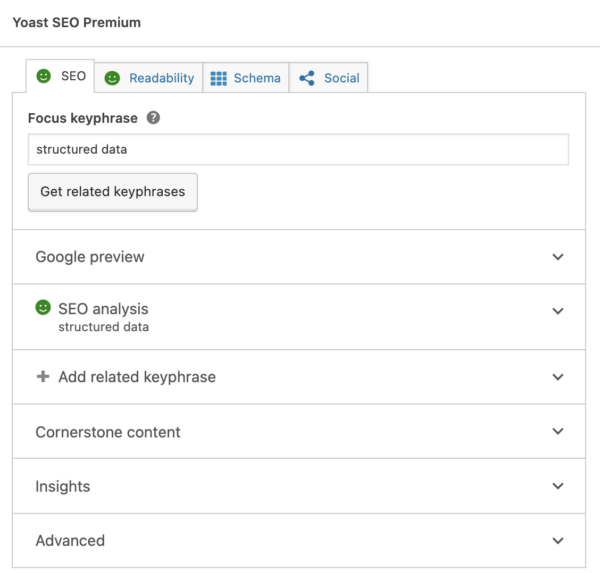Expand the Insights section chevron
Viewport: 600px width, 573px height.
pos(558,486)
